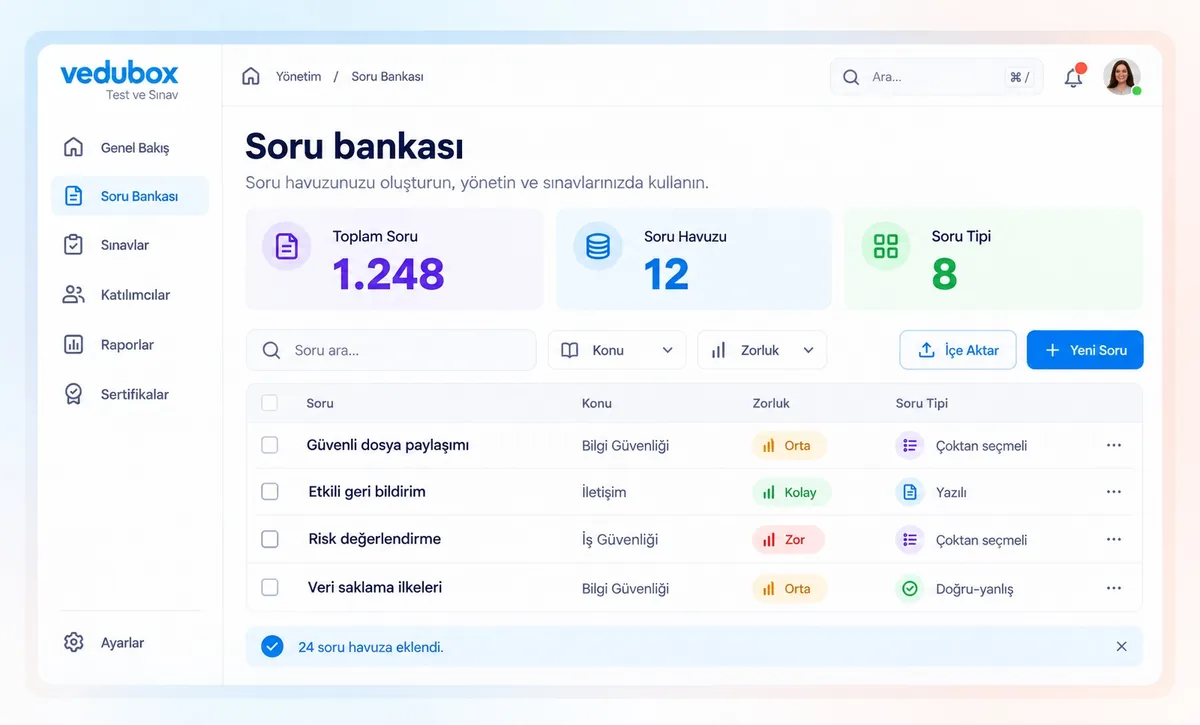Click the İçe Aktar button
This screenshot has height=725, width=1200.
[958, 350]
